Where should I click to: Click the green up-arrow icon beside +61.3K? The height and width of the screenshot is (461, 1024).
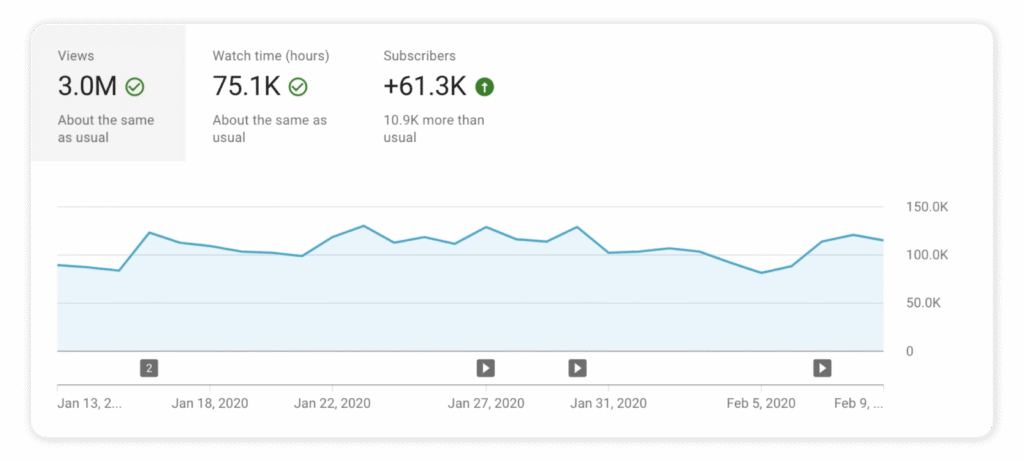coord(484,87)
